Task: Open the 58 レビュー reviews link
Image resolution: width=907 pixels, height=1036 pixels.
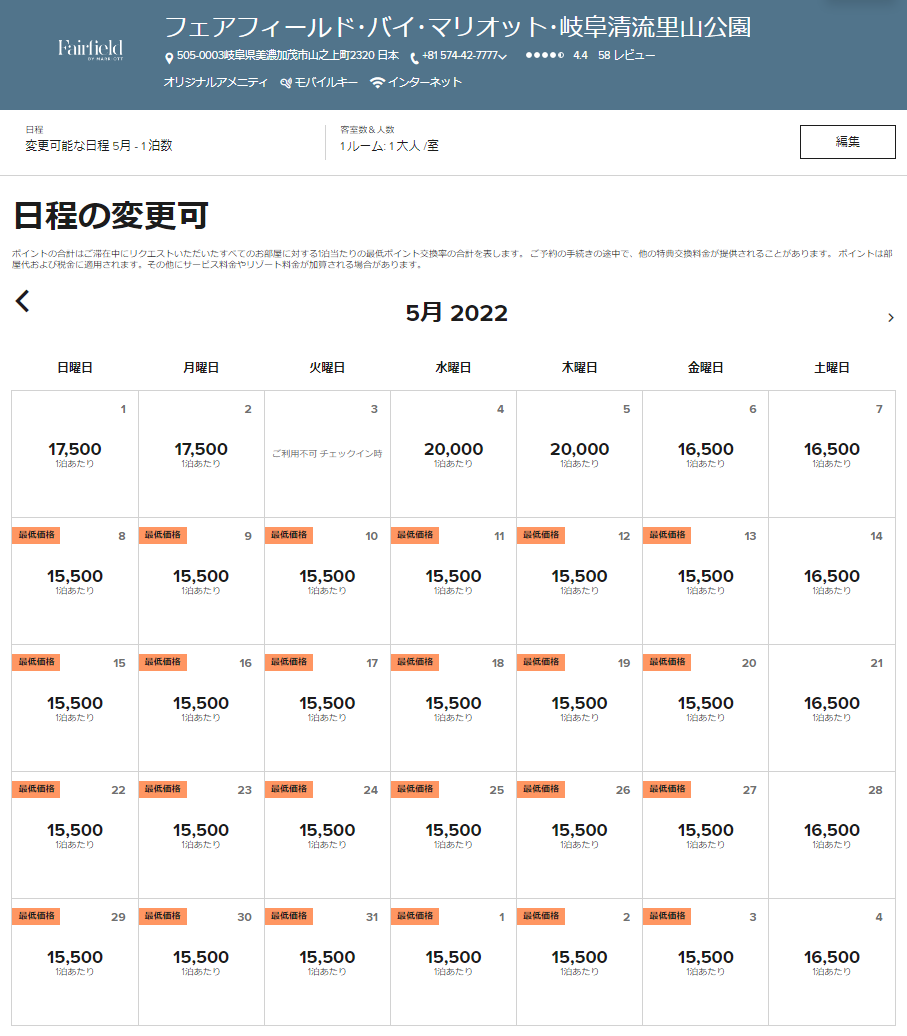Action: [626, 56]
